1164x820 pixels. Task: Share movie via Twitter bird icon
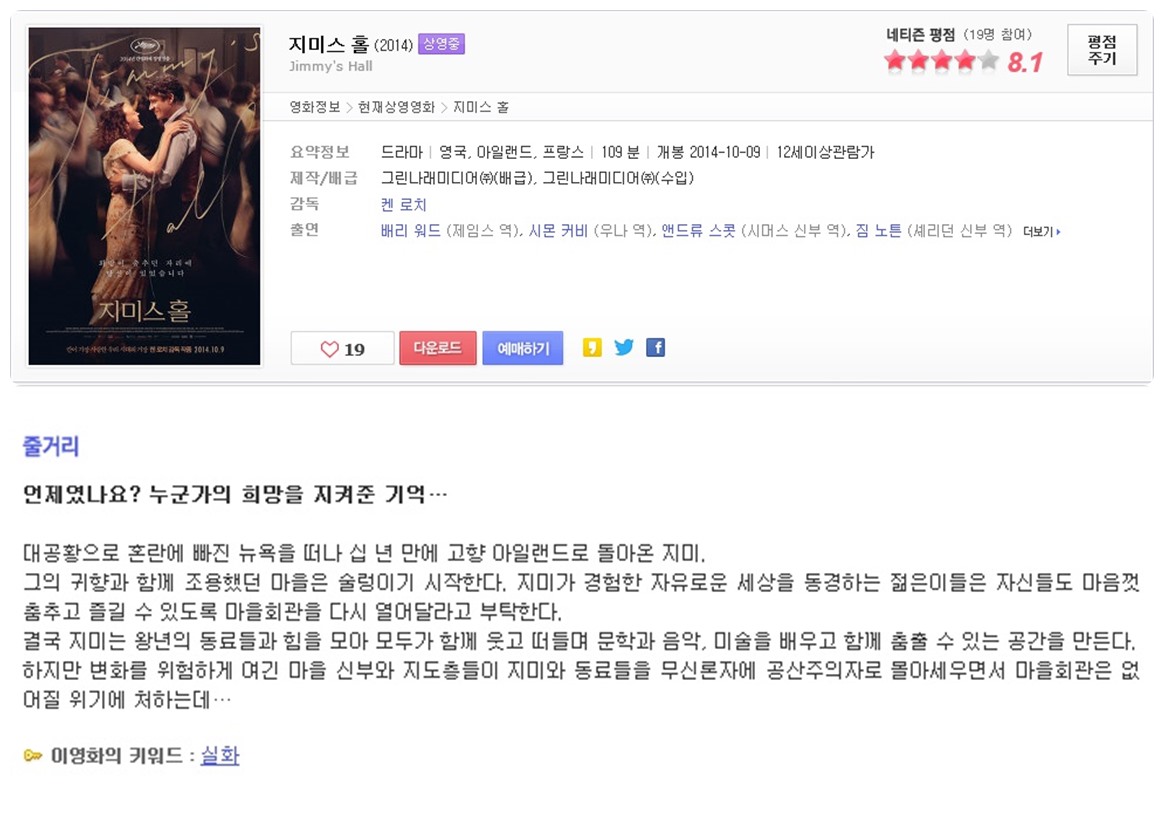click(624, 347)
